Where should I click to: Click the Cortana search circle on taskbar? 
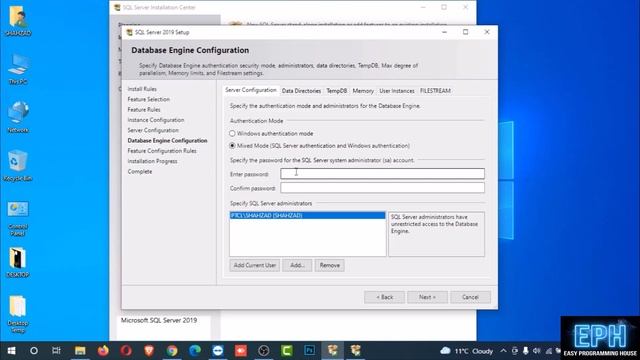click(x=34, y=351)
